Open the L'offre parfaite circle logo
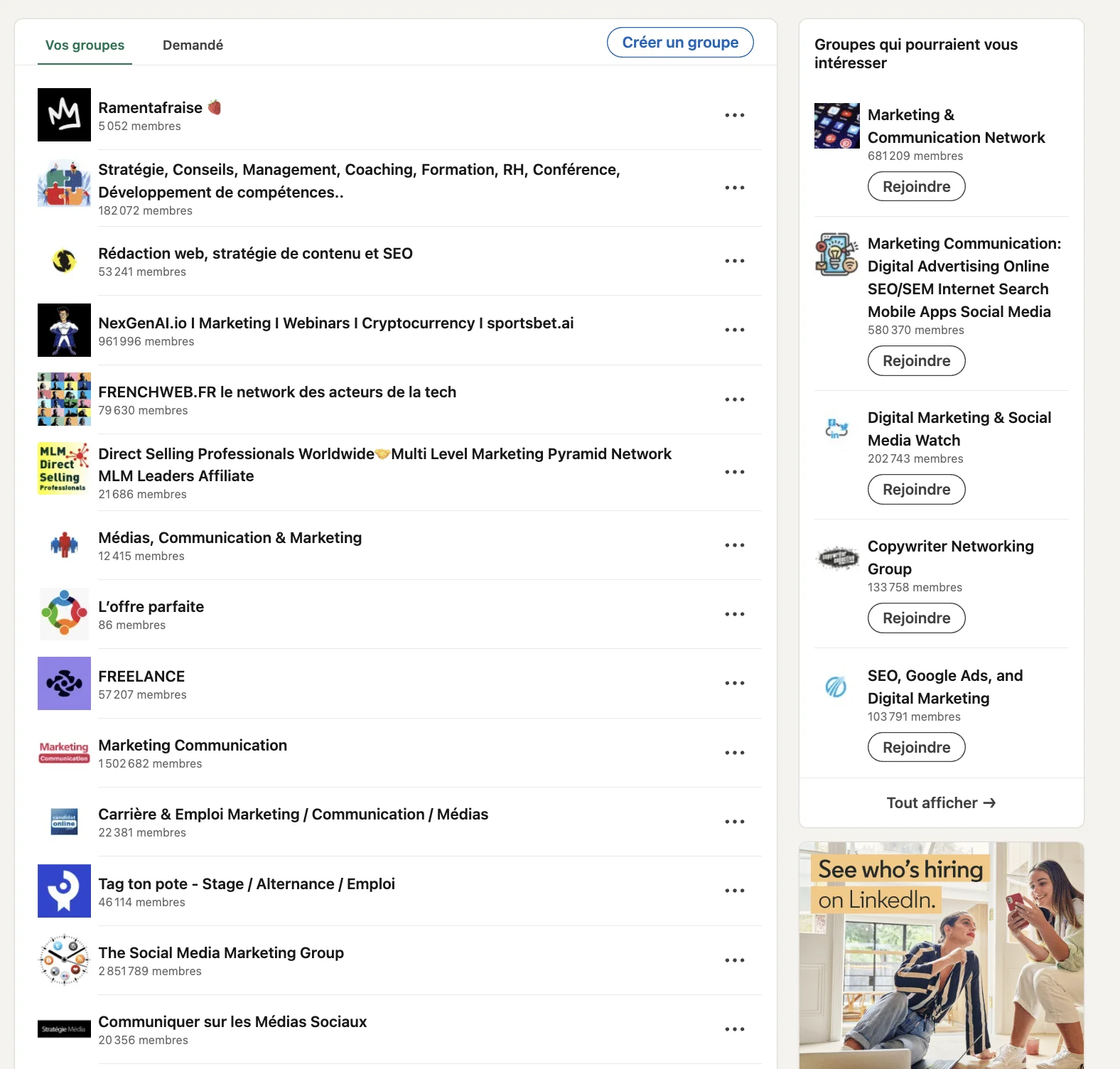The width and height of the screenshot is (1120, 1069). pyautogui.click(x=64, y=614)
